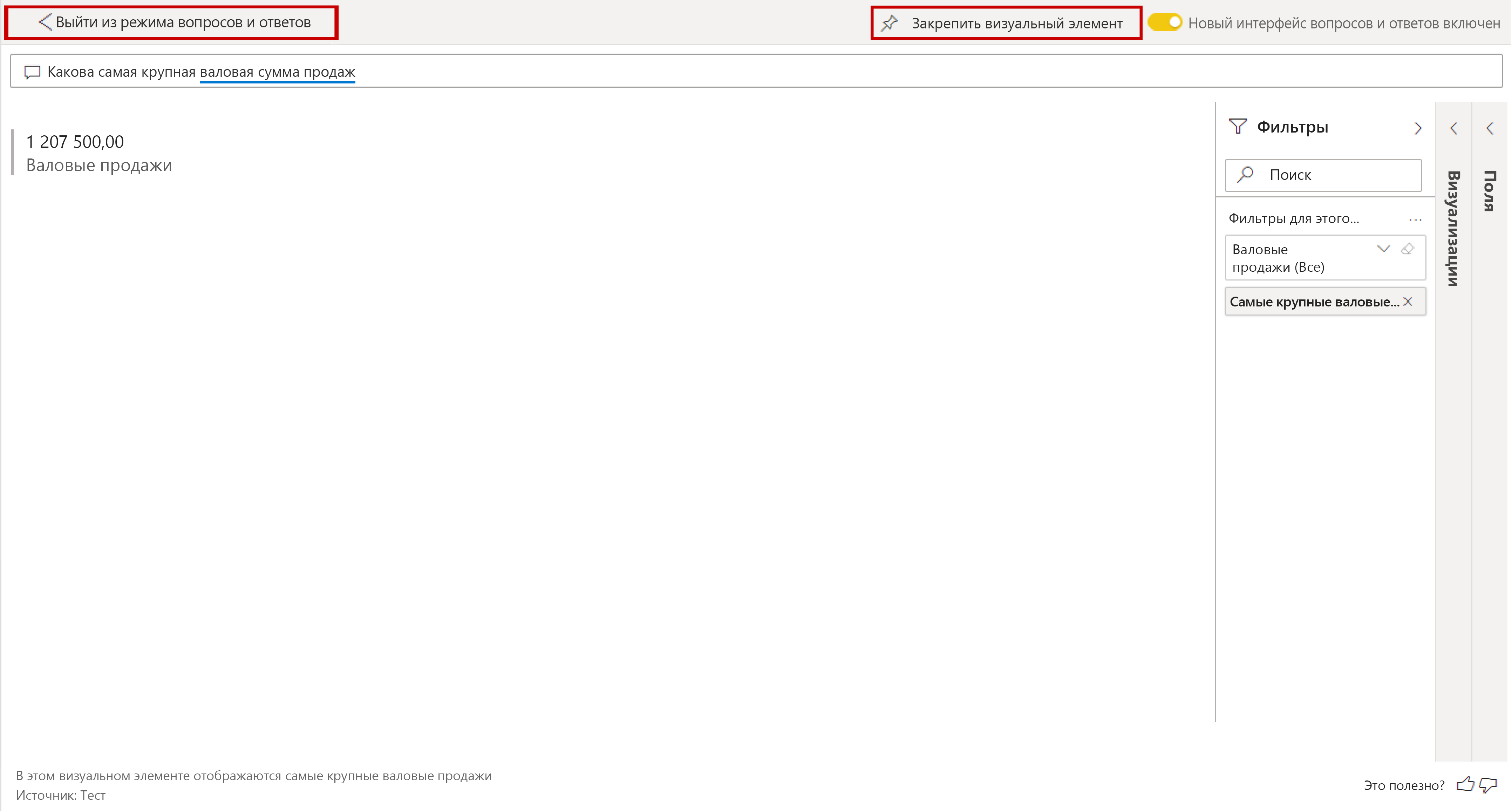
Task: Click the magnifier icon in filter search
Action: pos(1245,174)
